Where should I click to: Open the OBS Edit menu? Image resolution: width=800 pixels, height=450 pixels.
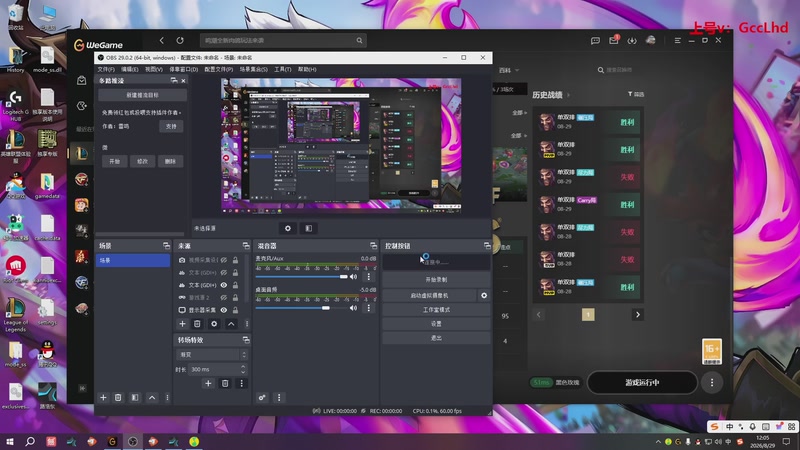coord(130,69)
